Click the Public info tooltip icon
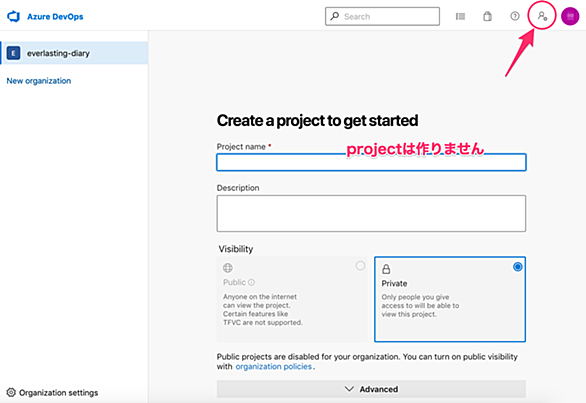Viewport: 586px width, 403px height. [252, 282]
